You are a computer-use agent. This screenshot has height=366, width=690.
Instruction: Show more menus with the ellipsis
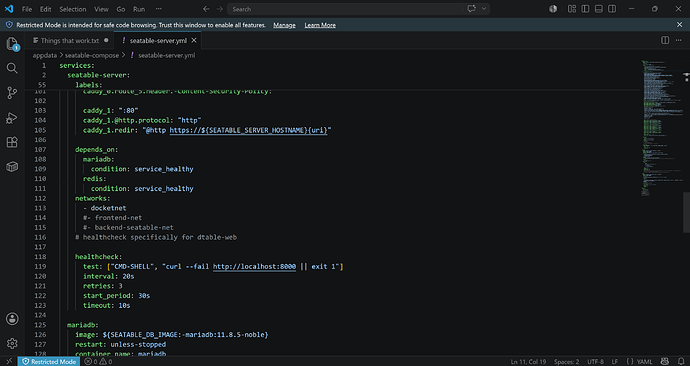[158, 9]
